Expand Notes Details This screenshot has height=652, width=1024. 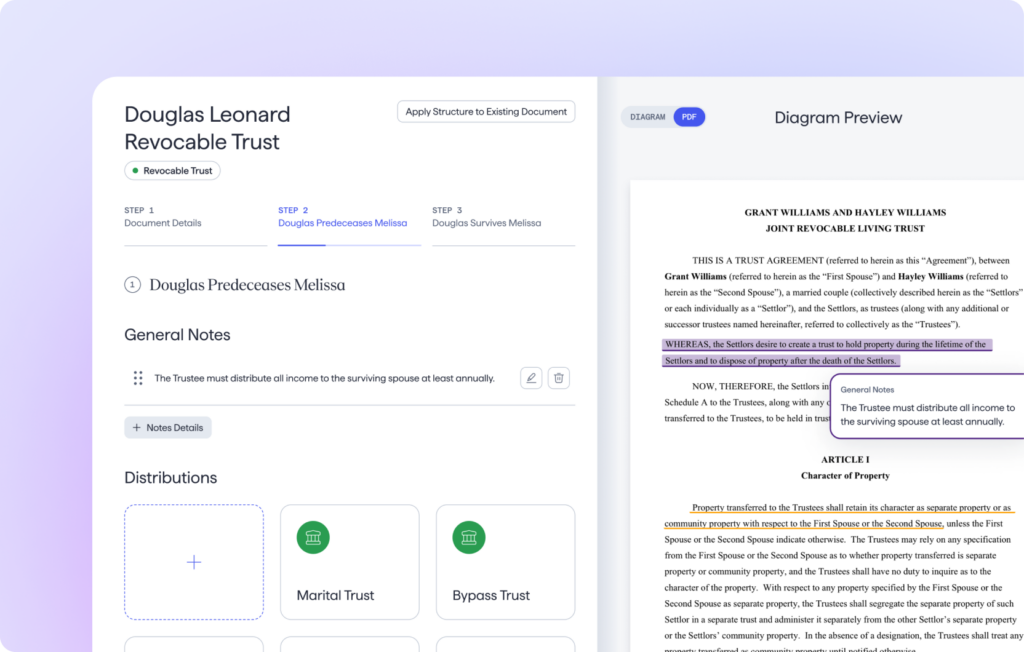coord(168,428)
